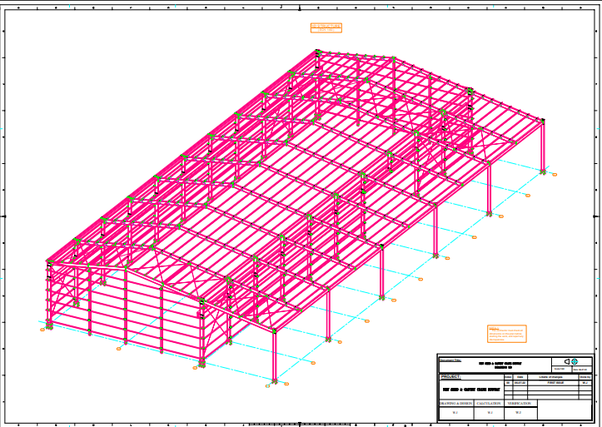Click the Drawn by column header
Viewport: 602px width, 427px height.
pos(584,377)
